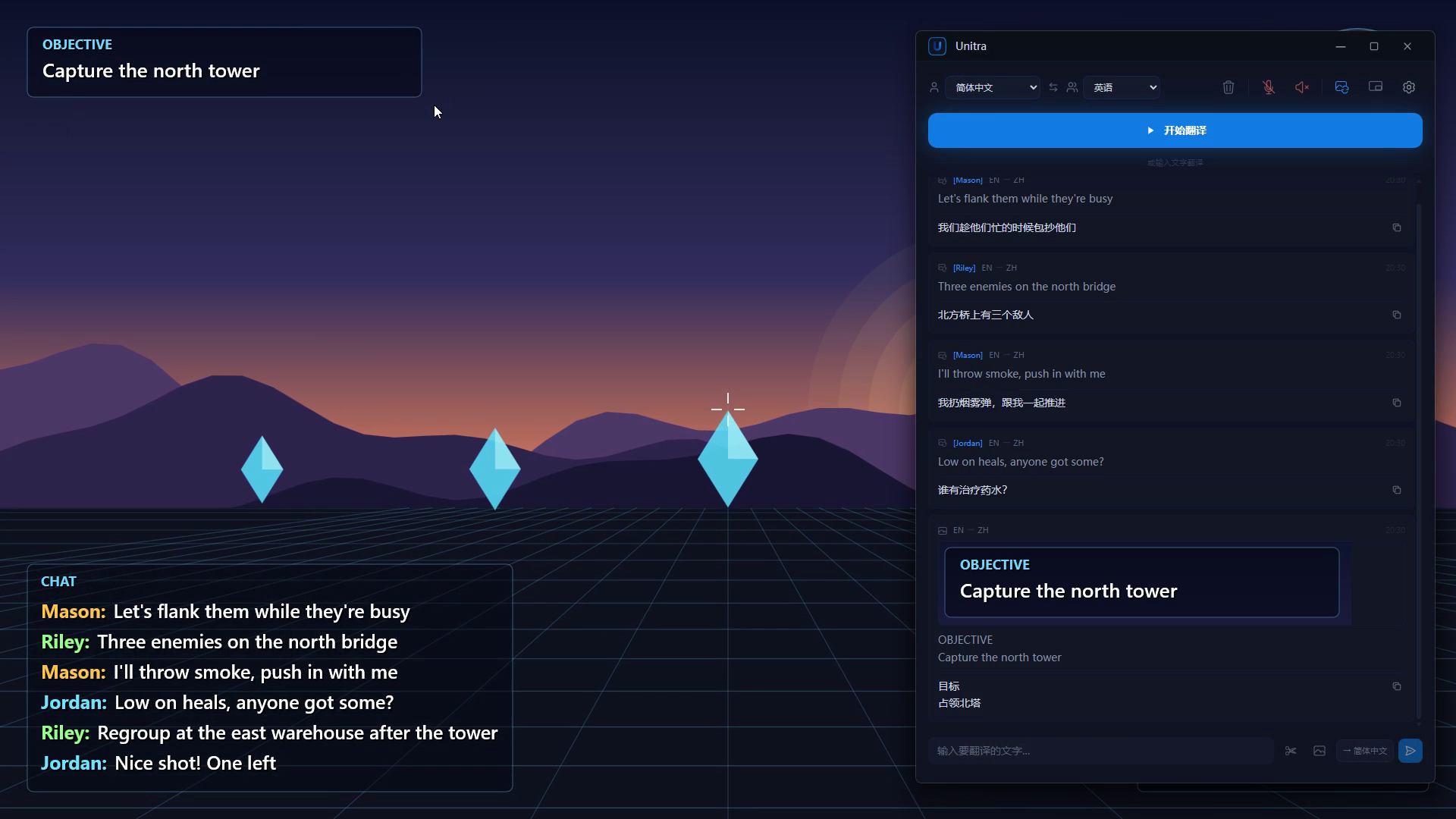Click the [Riley] speaker tag

965,268
